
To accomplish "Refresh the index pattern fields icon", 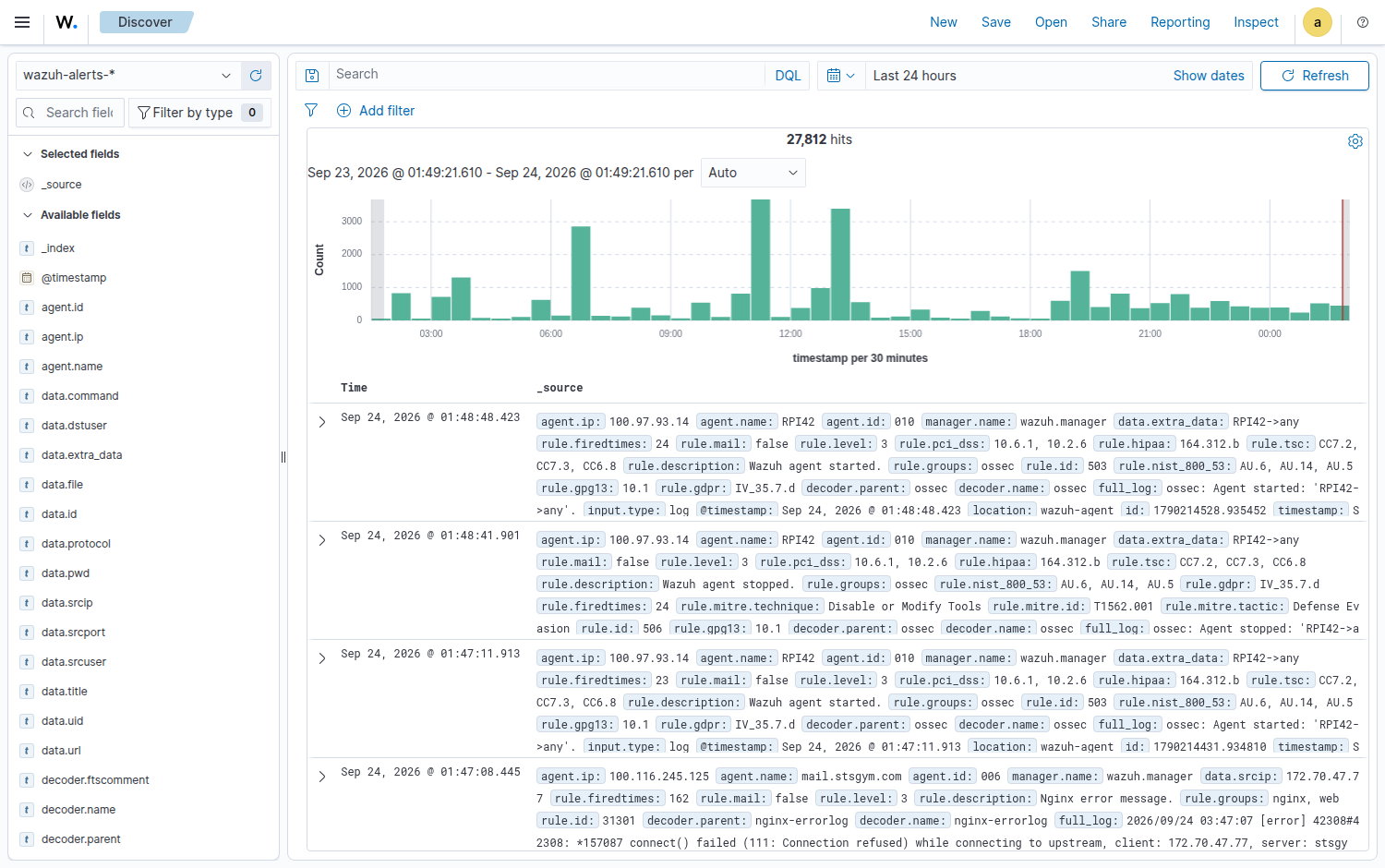I will click(256, 76).
